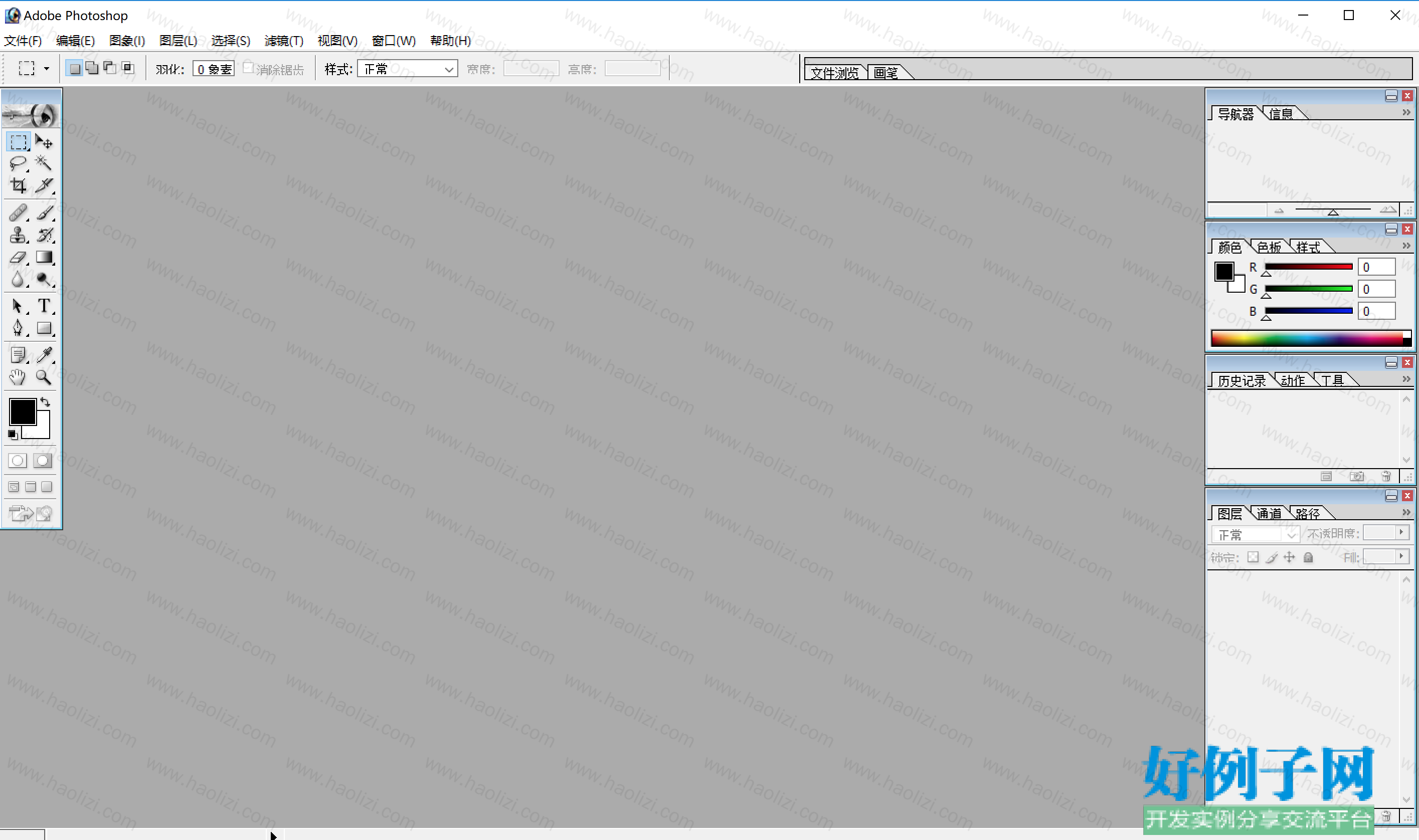
Task: Click the Adobe Online feather logo
Action: pyautogui.click(x=31, y=115)
